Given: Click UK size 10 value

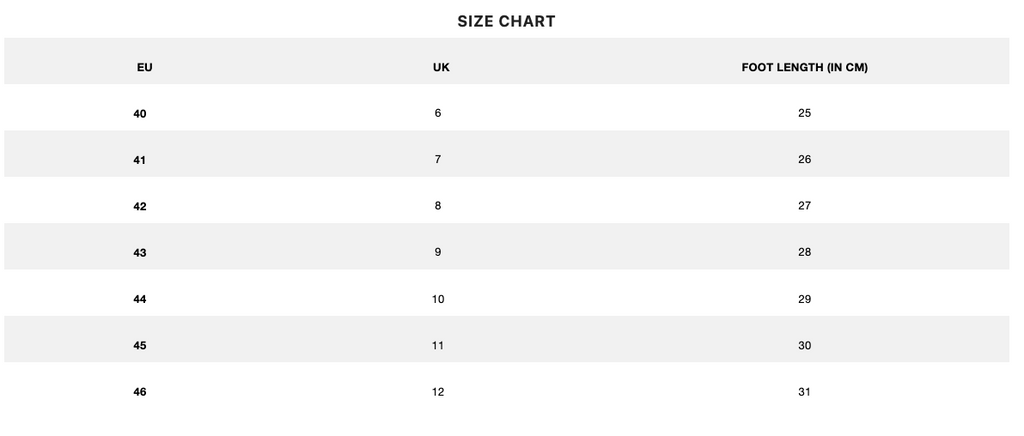Looking at the screenshot, I should click(x=438, y=299).
